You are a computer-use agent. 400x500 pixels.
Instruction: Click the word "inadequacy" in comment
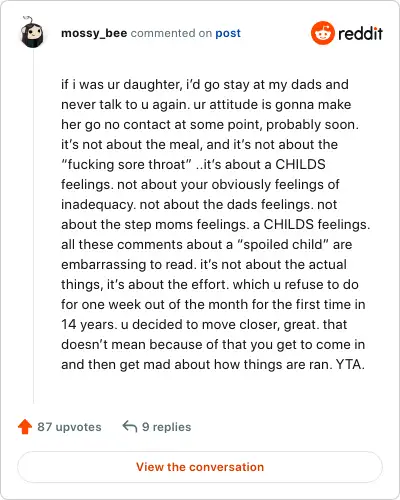(98, 205)
